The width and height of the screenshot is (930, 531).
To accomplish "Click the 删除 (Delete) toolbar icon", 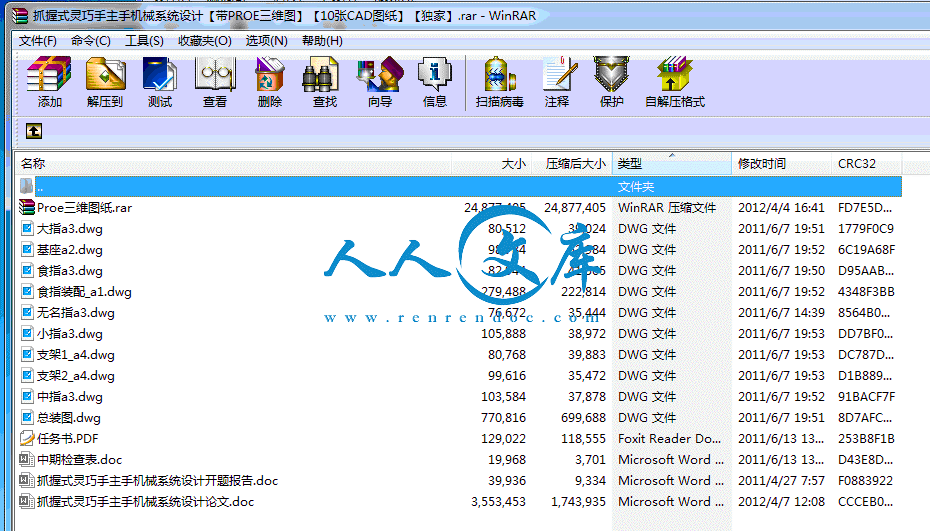I will (270, 74).
